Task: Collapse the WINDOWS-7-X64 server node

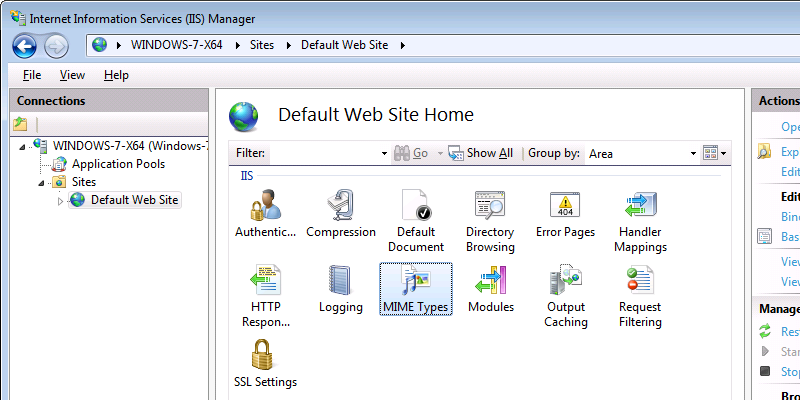Action: 22,147
